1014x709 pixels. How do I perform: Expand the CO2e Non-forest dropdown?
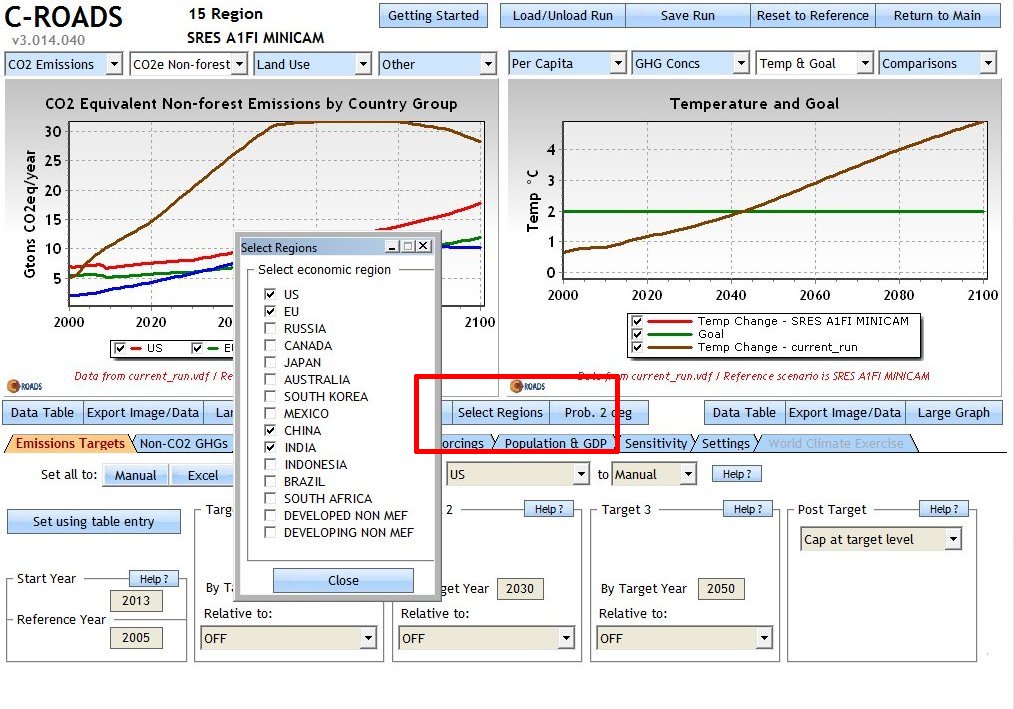188,64
